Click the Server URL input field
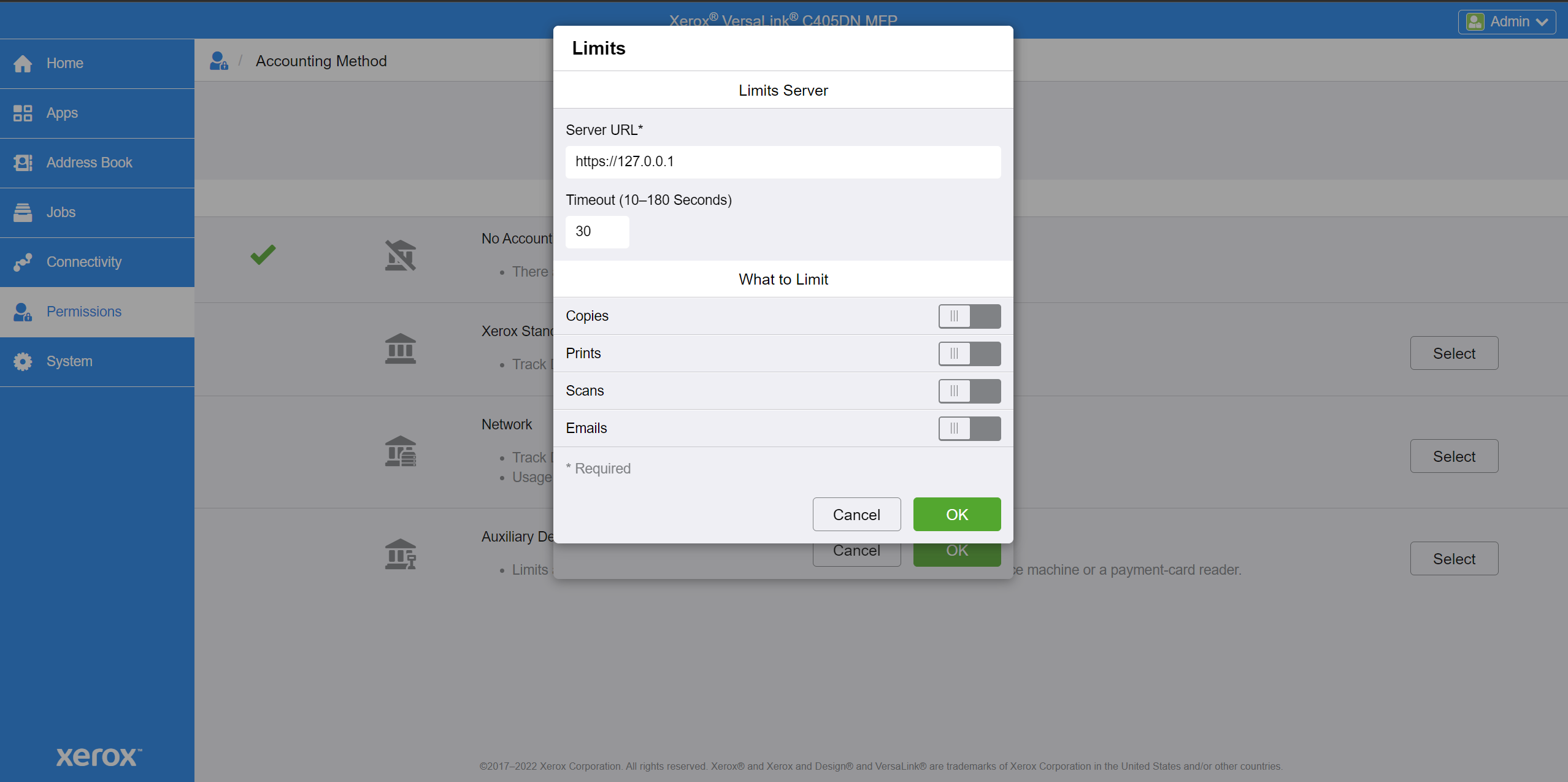Viewport: 1568px width, 782px height. [x=783, y=162]
